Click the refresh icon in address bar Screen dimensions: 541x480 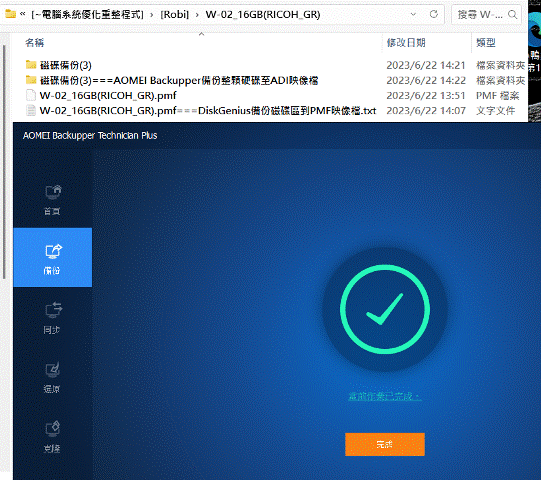[x=434, y=14]
